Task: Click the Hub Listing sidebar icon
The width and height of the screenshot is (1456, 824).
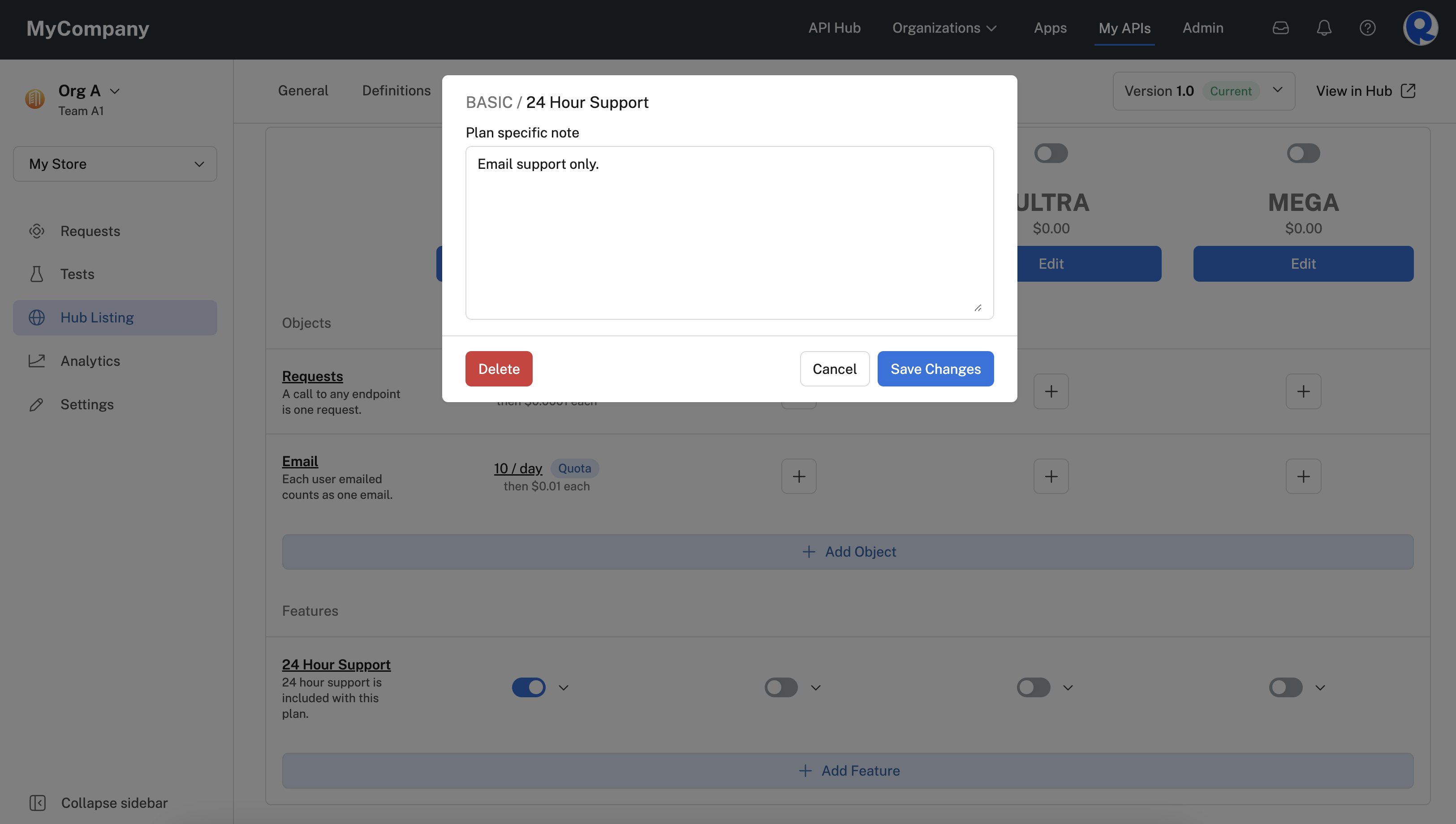Action: click(36, 317)
